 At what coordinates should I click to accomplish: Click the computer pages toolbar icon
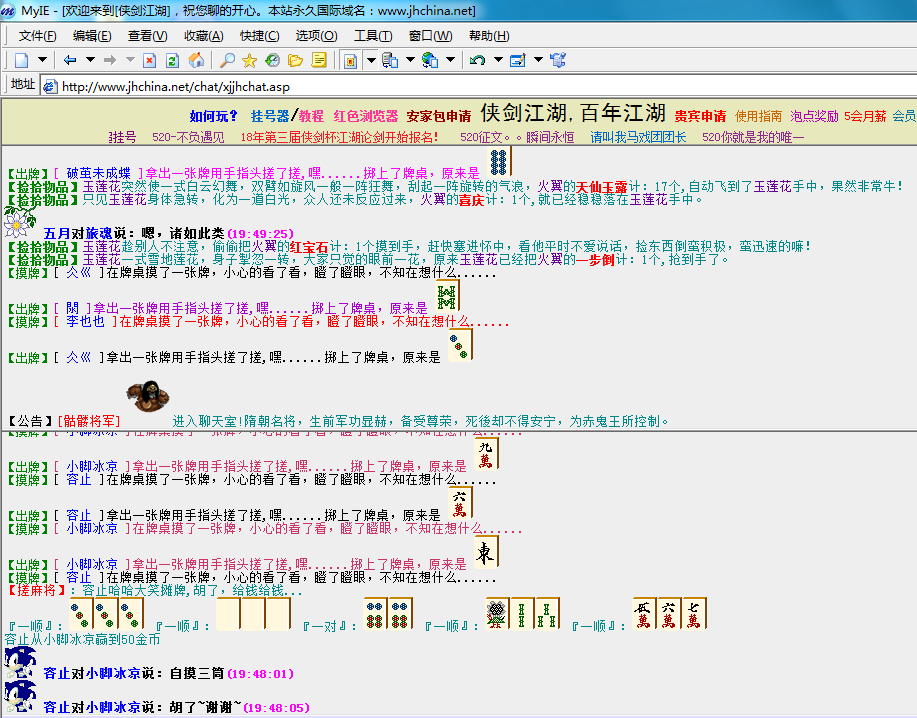pyautogui.click(x=389, y=60)
